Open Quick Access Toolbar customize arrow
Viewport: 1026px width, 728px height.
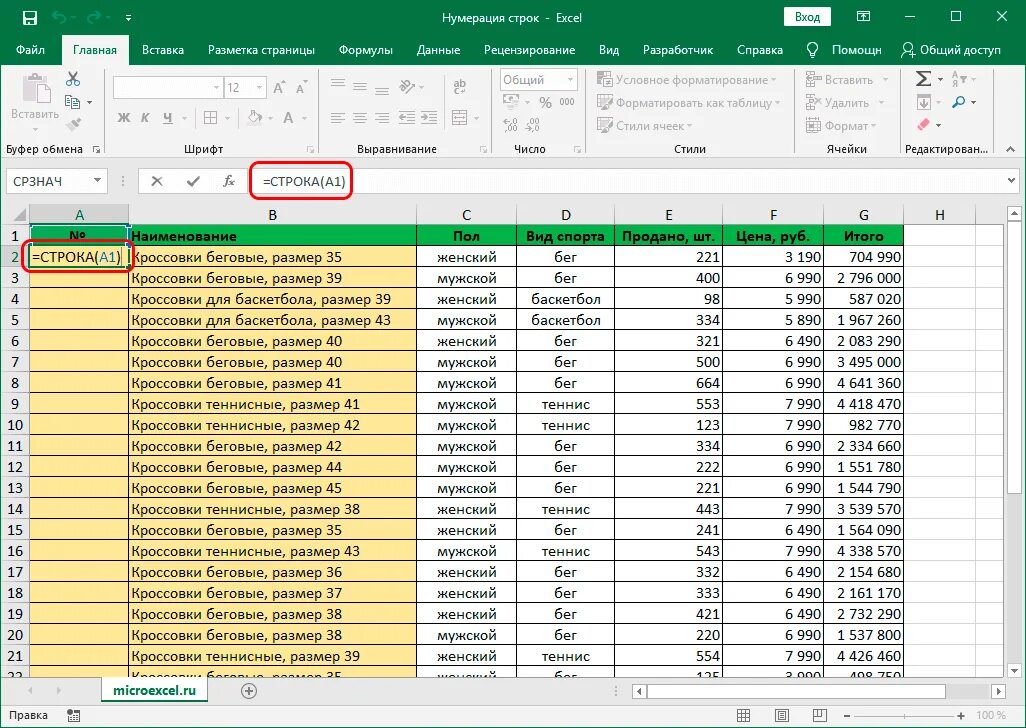click(128, 18)
